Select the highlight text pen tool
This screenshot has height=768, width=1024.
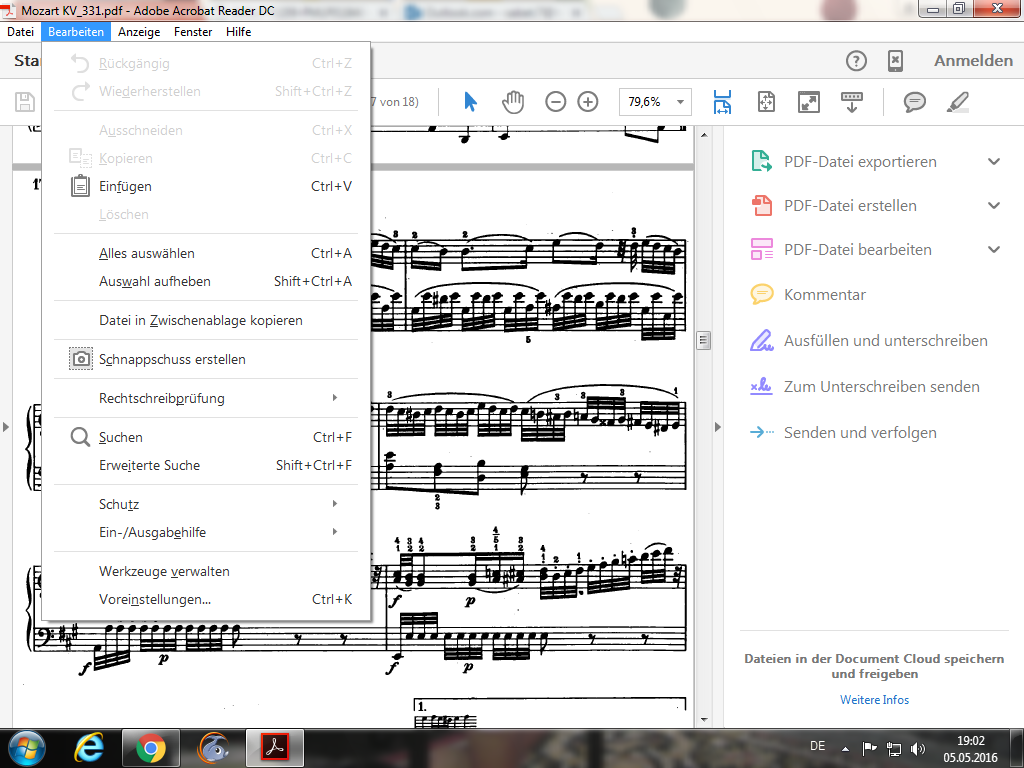[x=957, y=102]
